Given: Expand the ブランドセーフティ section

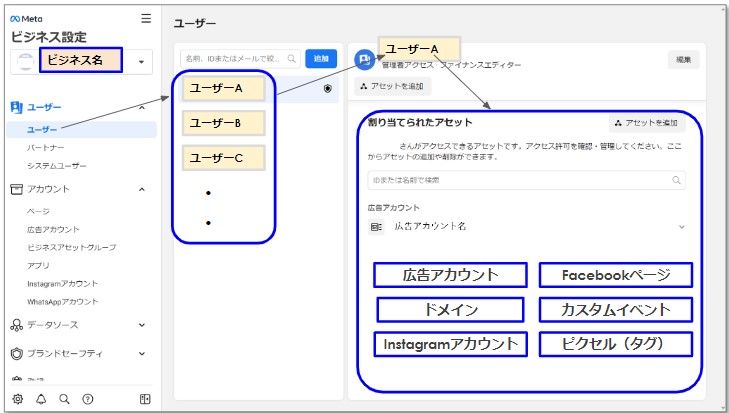Looking at the screenshot, I should pos(141,354).
